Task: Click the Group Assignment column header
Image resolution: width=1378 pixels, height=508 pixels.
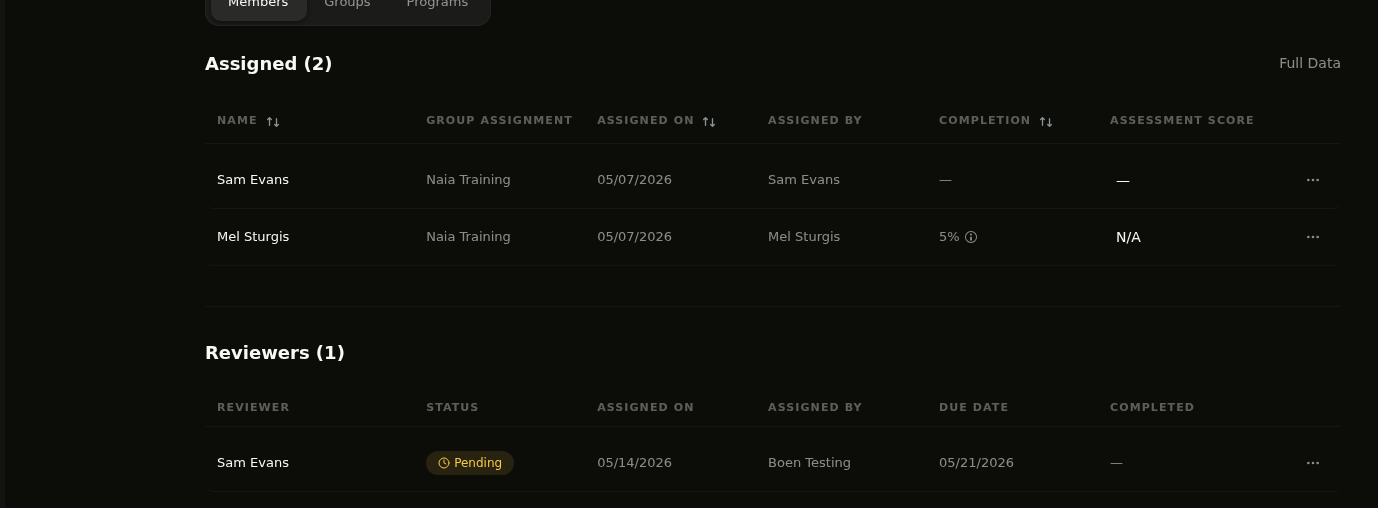Action: pyautogui.click(x=499, y=120)
